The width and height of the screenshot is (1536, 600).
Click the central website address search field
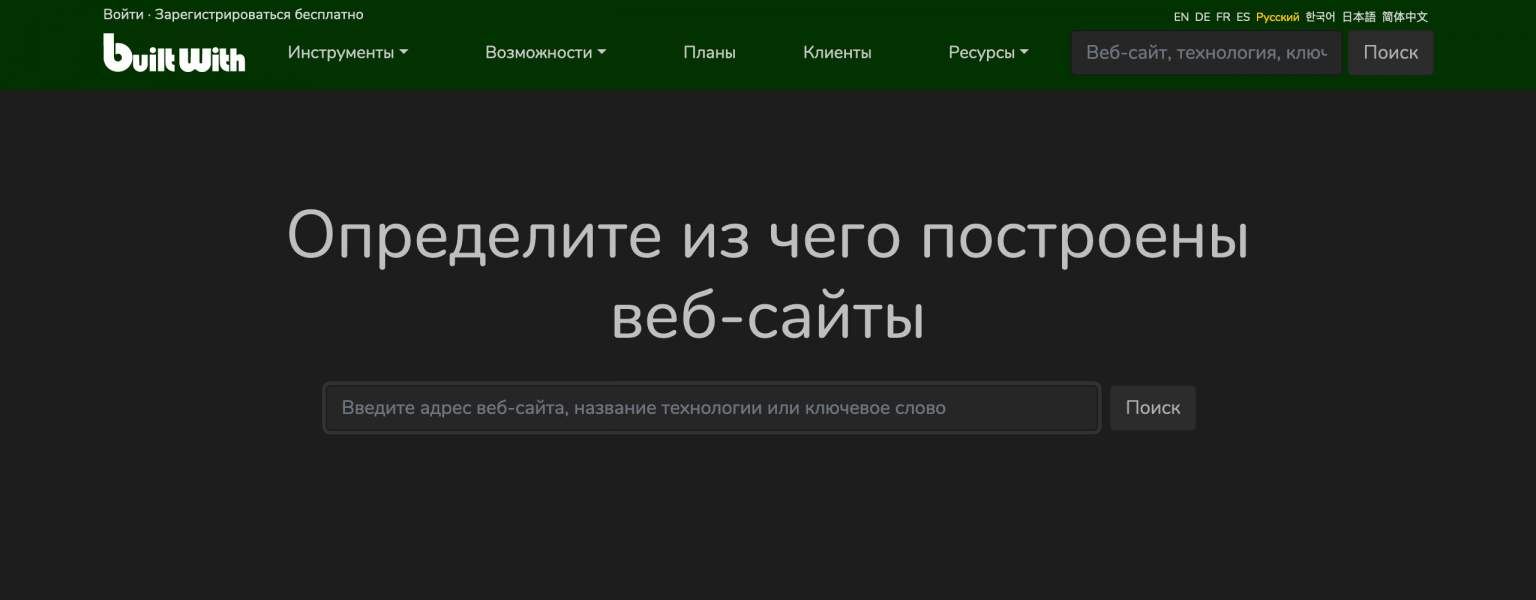(x=710, y=407)
